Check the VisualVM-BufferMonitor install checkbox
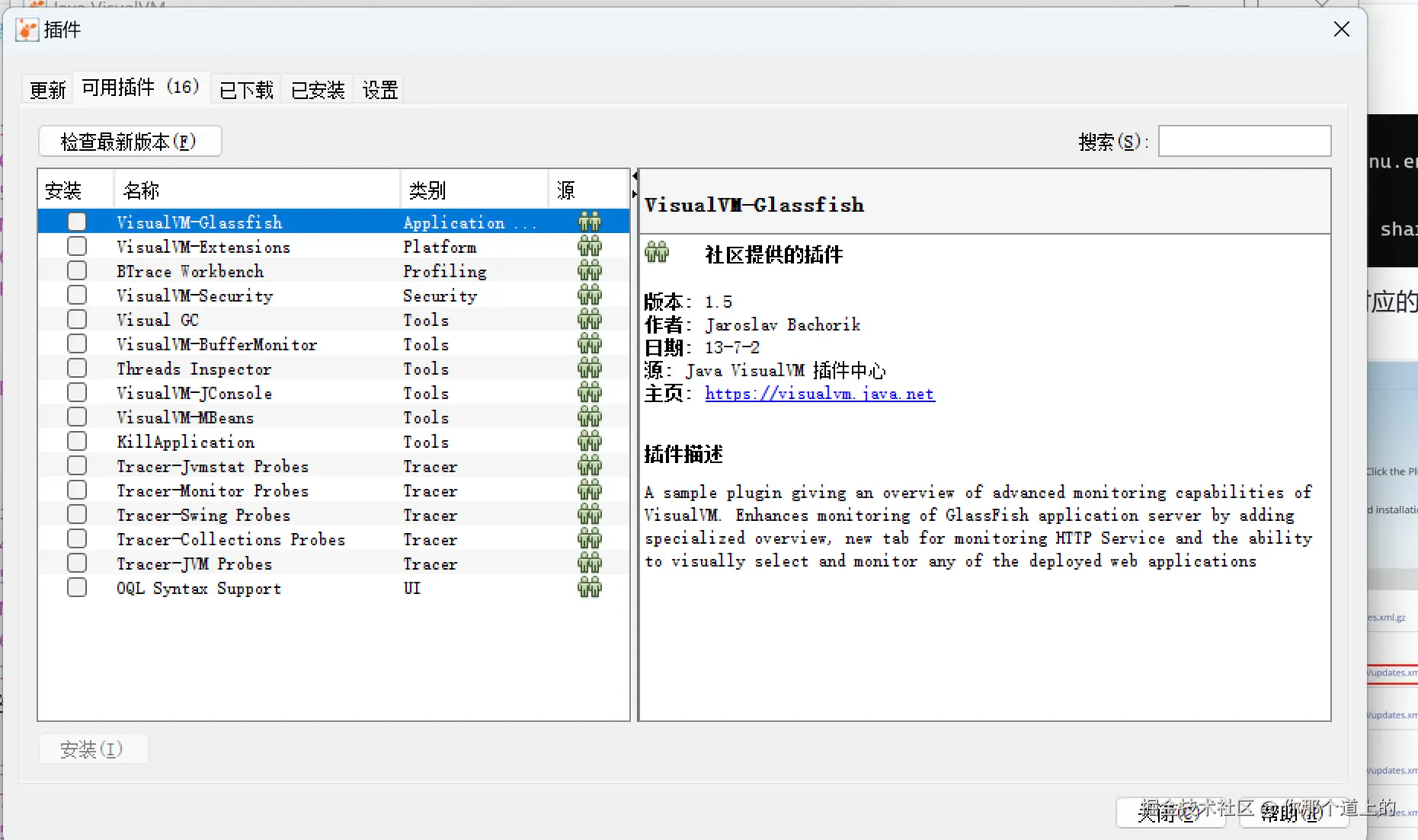Image resolution: width=1418 pixels, height=840 pixels. pyautogui.click(x=77, y=343)
